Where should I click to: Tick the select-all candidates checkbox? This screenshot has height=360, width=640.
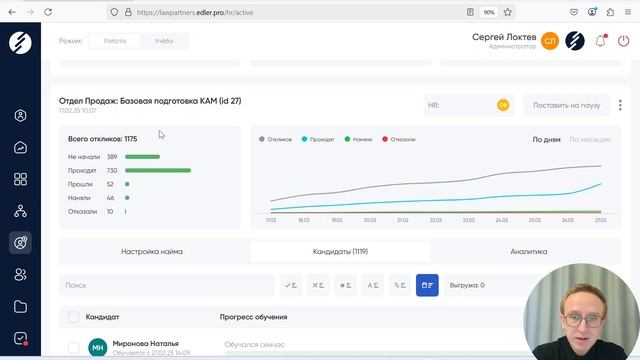(73, 317)
